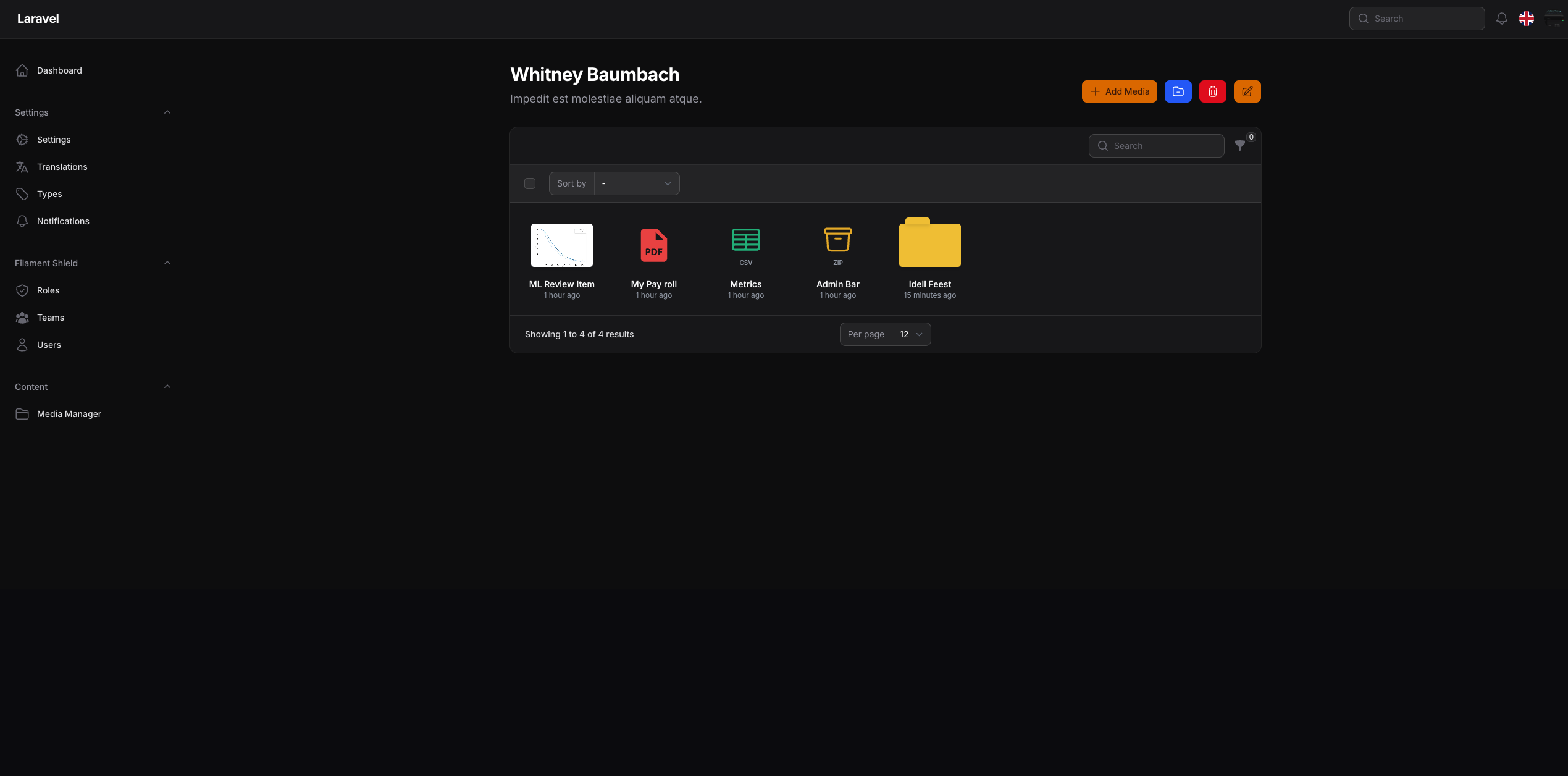Open the ML Review Item image thumbnail
This screenshot has width=1568, height=776.
561,246
